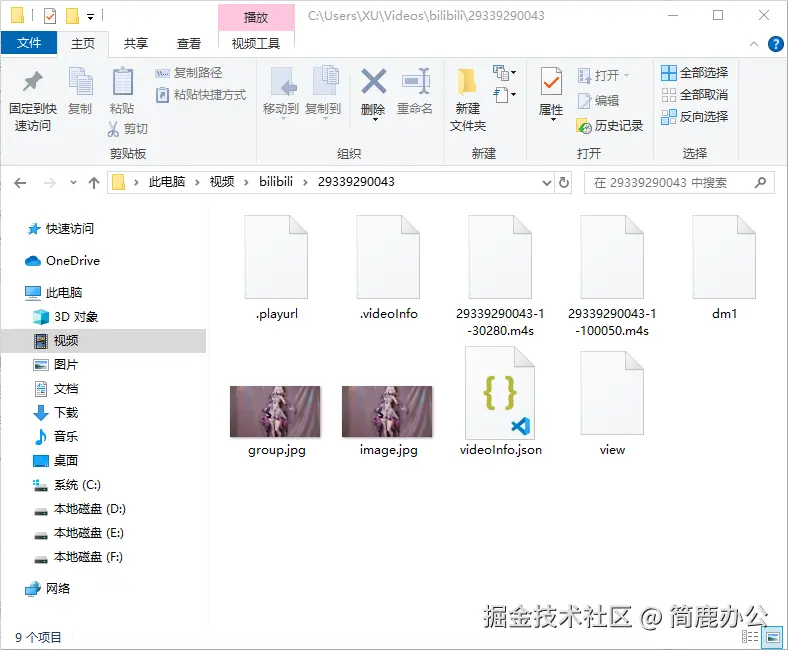Screen dimensions: 788x650
Task: Select 3D 对象 in the navigation pane
Action: point(66,317)
